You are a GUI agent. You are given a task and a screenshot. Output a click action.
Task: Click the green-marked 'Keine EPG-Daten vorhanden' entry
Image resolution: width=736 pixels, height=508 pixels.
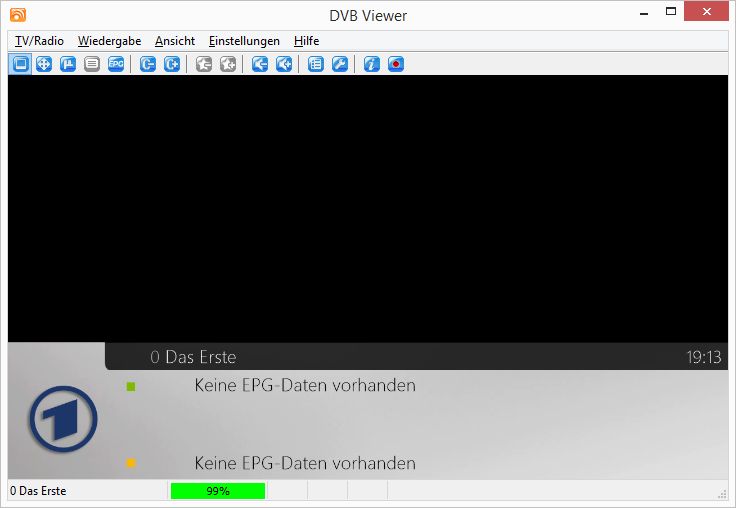pyautogui.click(x=305, y=385)
